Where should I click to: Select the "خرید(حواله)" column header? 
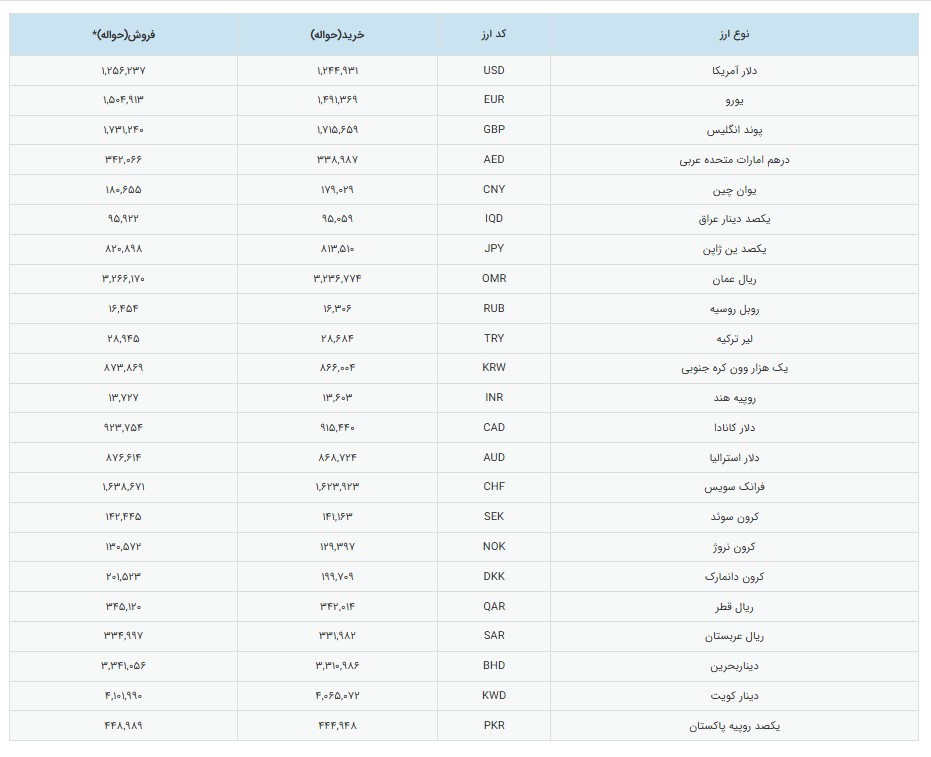[x=338, y=34]
